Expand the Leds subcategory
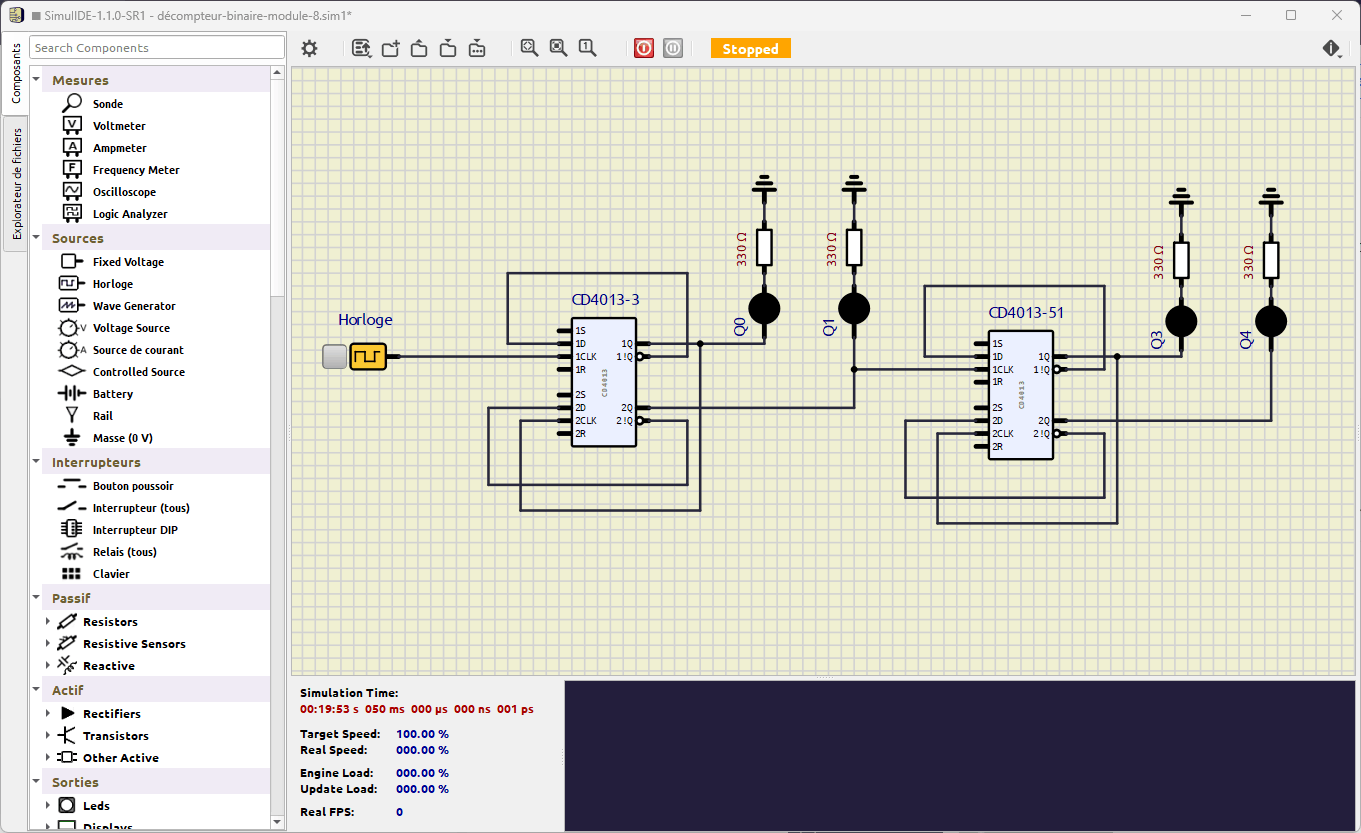Screen dimensions: 1361x833 tap(47, 806)
